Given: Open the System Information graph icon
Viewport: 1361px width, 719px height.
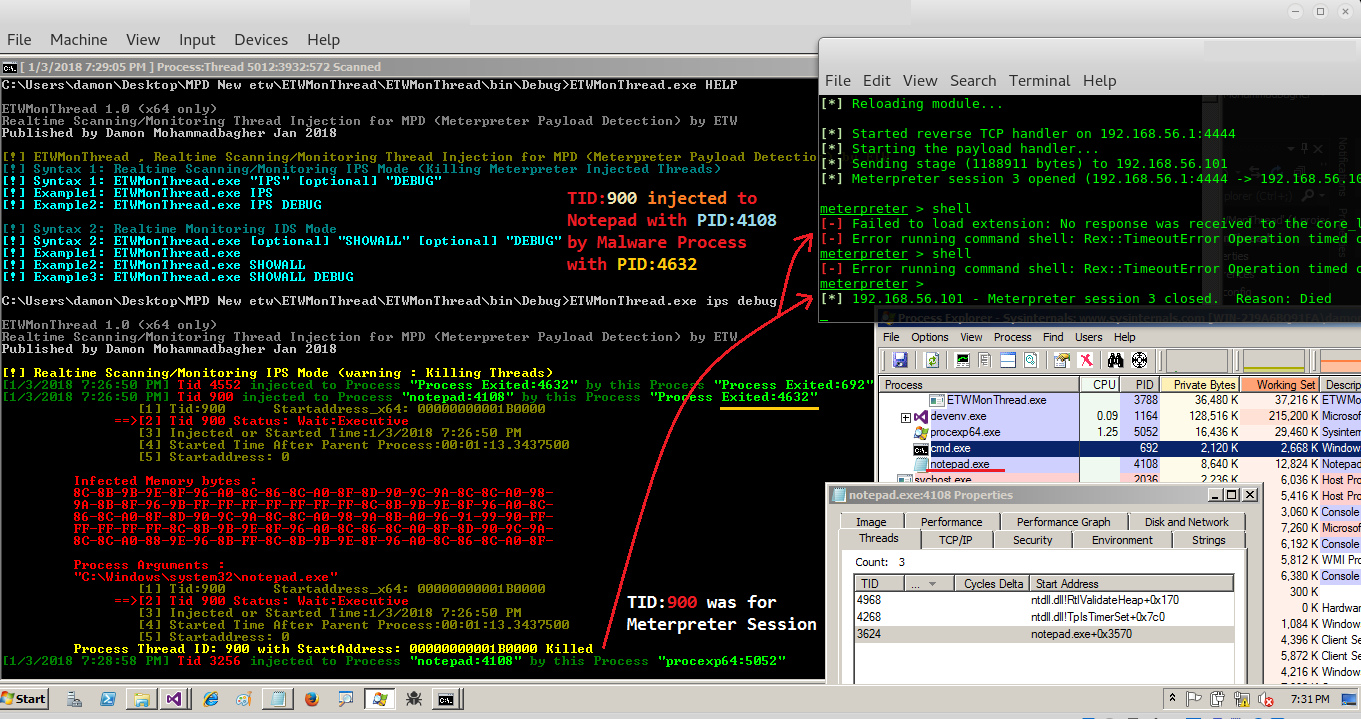Looking at the screenshot, I should (962, 360).
